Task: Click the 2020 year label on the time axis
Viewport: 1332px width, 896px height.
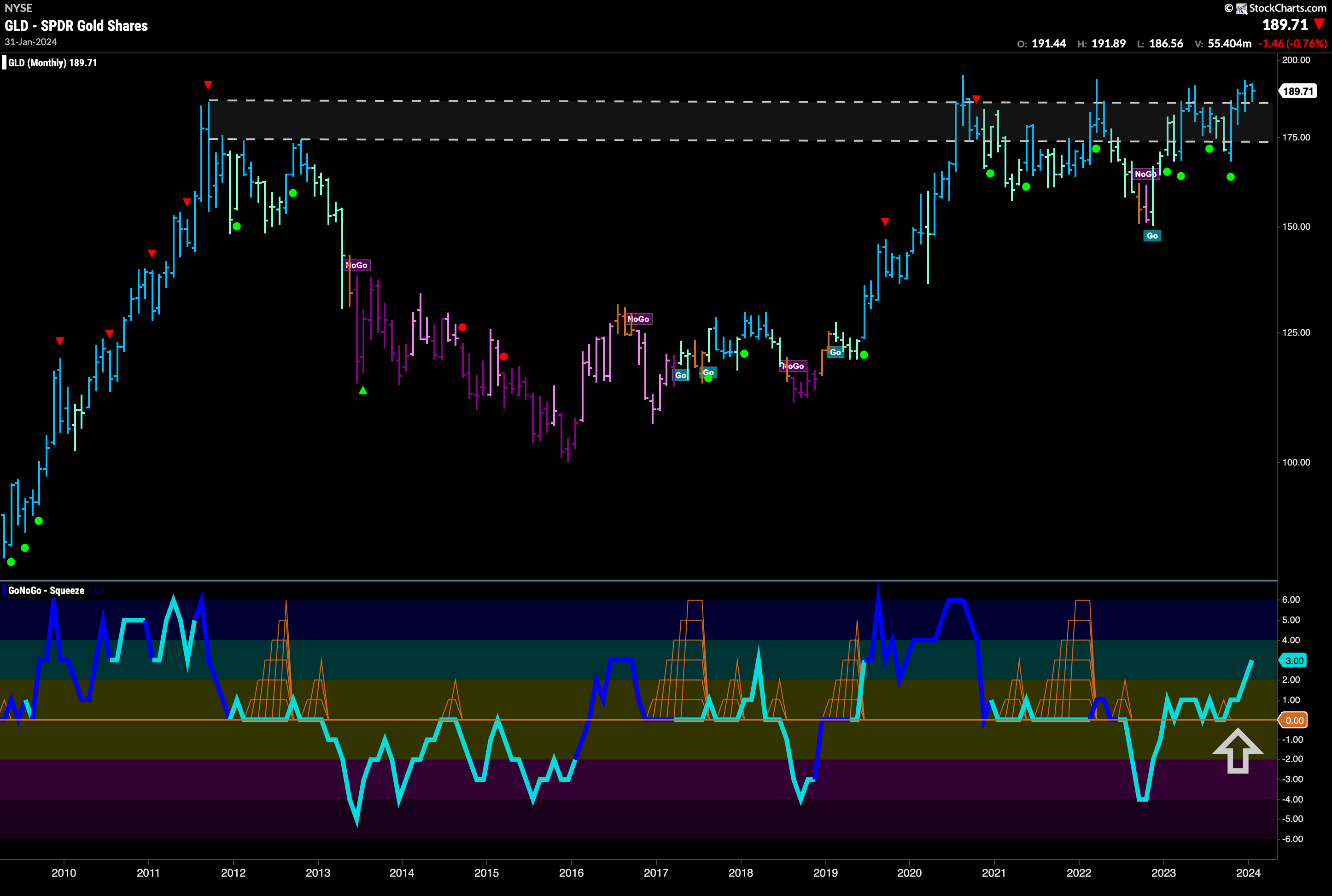Action: click(910, 873)
